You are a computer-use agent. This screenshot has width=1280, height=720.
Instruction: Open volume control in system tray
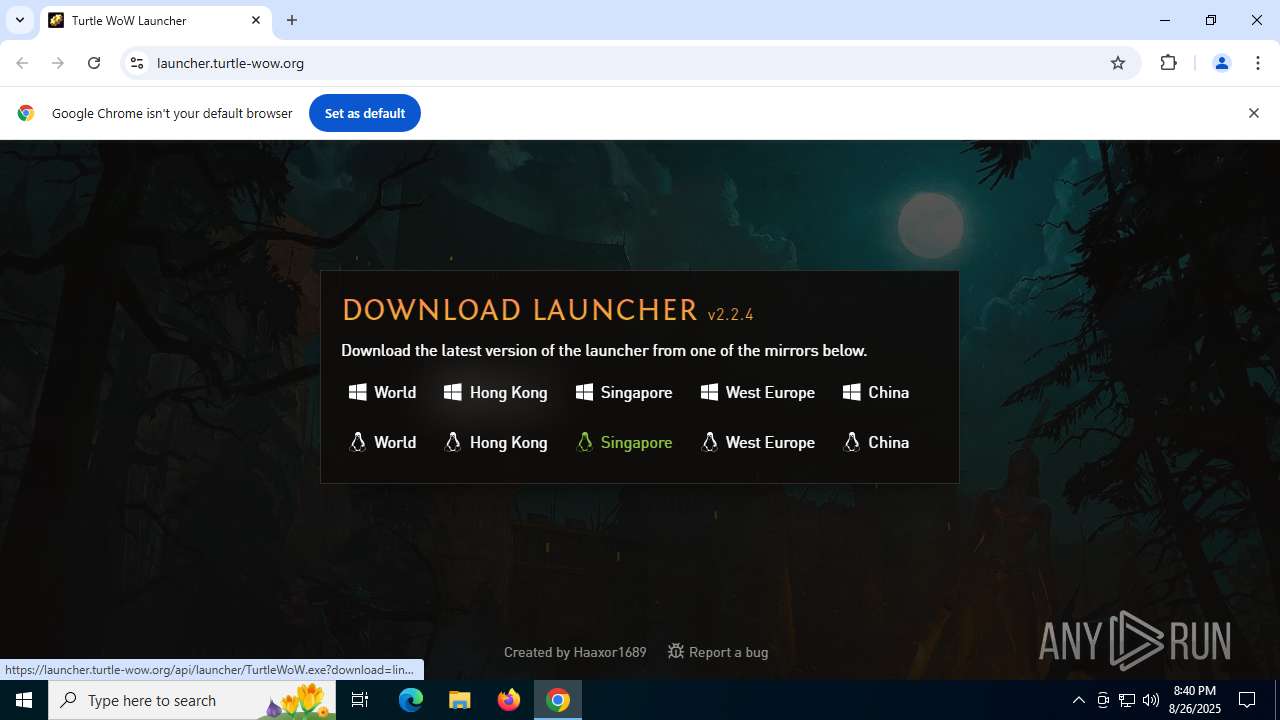[x=1151, y=700]
